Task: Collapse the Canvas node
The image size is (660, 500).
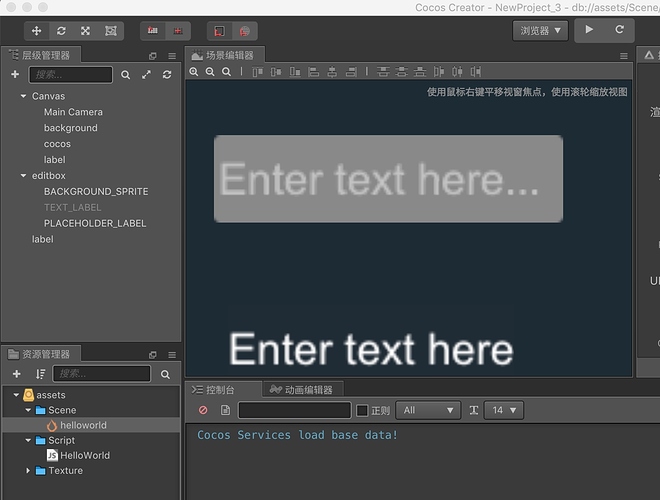Action: [x=23, y=96]
